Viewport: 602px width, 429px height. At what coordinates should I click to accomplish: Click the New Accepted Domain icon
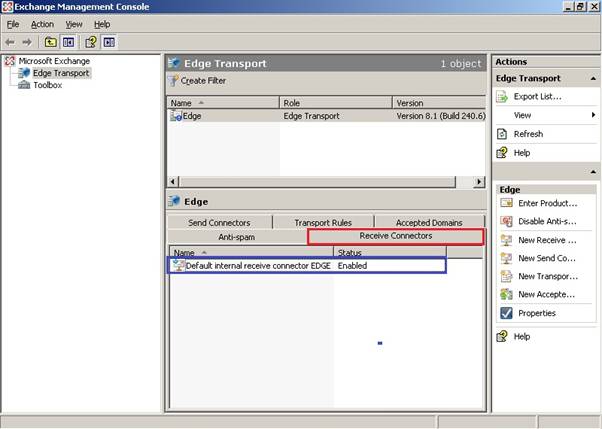coord(506,294)
